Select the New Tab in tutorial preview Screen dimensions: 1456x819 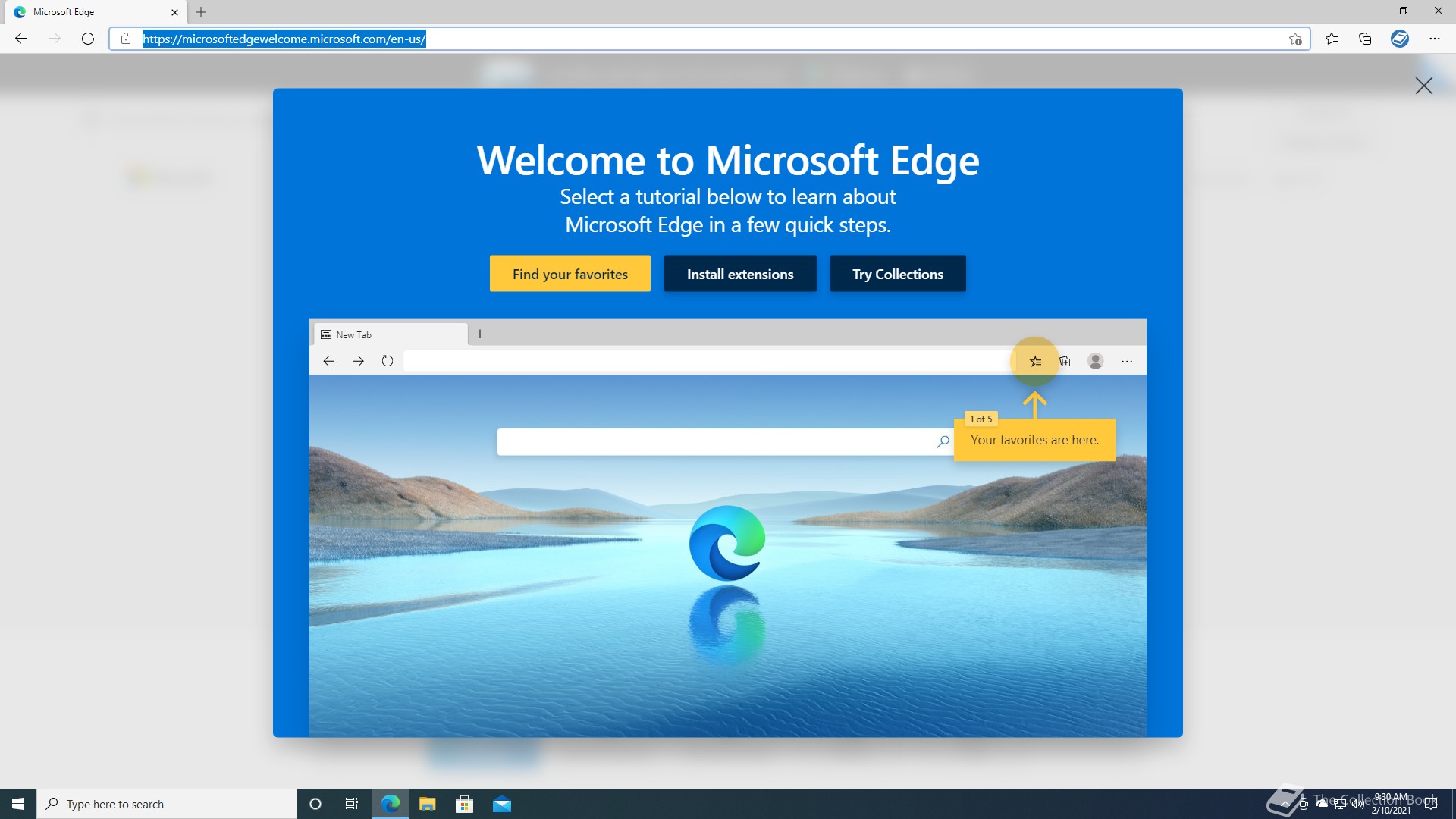click(390, 334)
